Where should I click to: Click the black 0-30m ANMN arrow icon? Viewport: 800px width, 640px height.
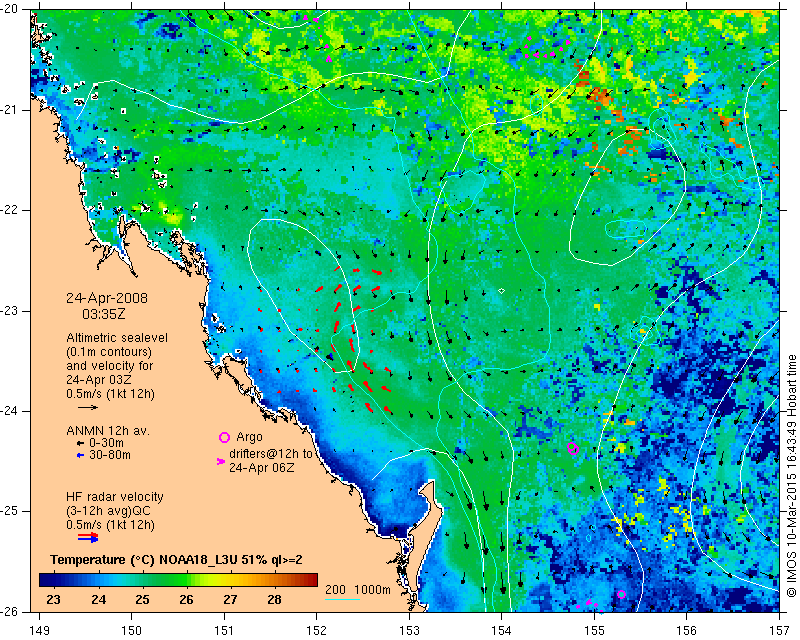tap(80, 443)
